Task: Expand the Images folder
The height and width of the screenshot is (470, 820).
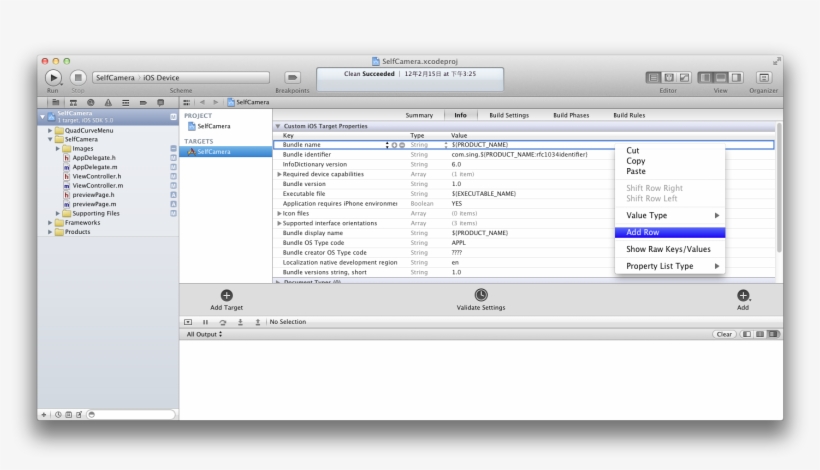Action: click(x=58, y=149)
